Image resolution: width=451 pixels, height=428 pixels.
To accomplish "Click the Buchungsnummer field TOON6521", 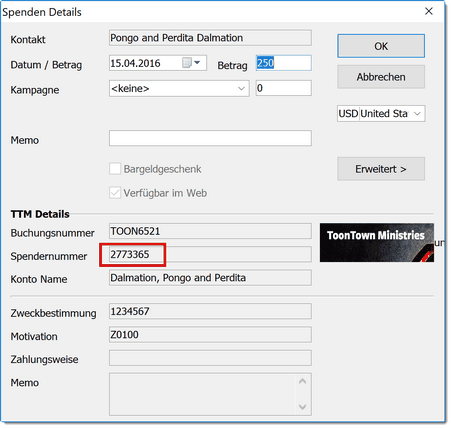I will tap(210, 231).
